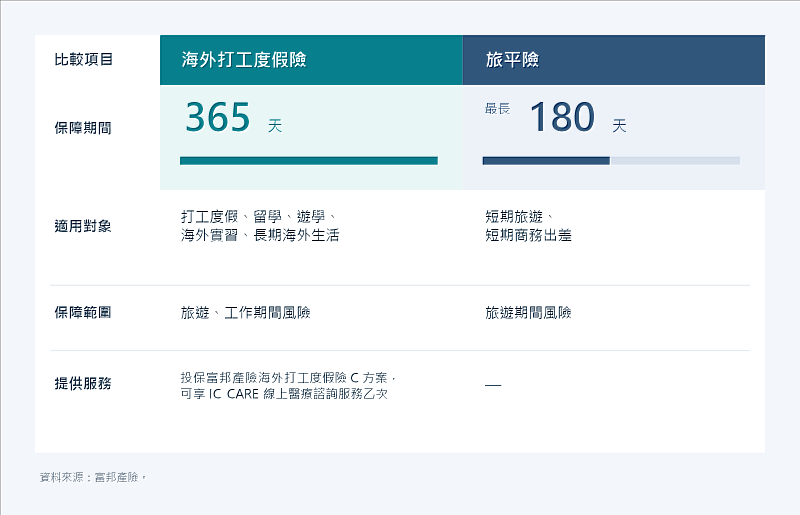
Task: Click the 提供服務 row label
Action: coord(83,383)
